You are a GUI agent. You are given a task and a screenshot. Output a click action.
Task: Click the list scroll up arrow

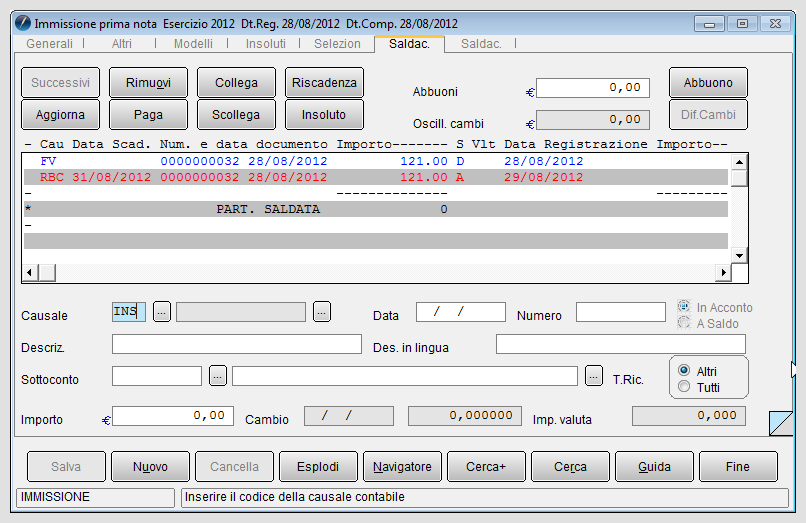tap(739, 162)
